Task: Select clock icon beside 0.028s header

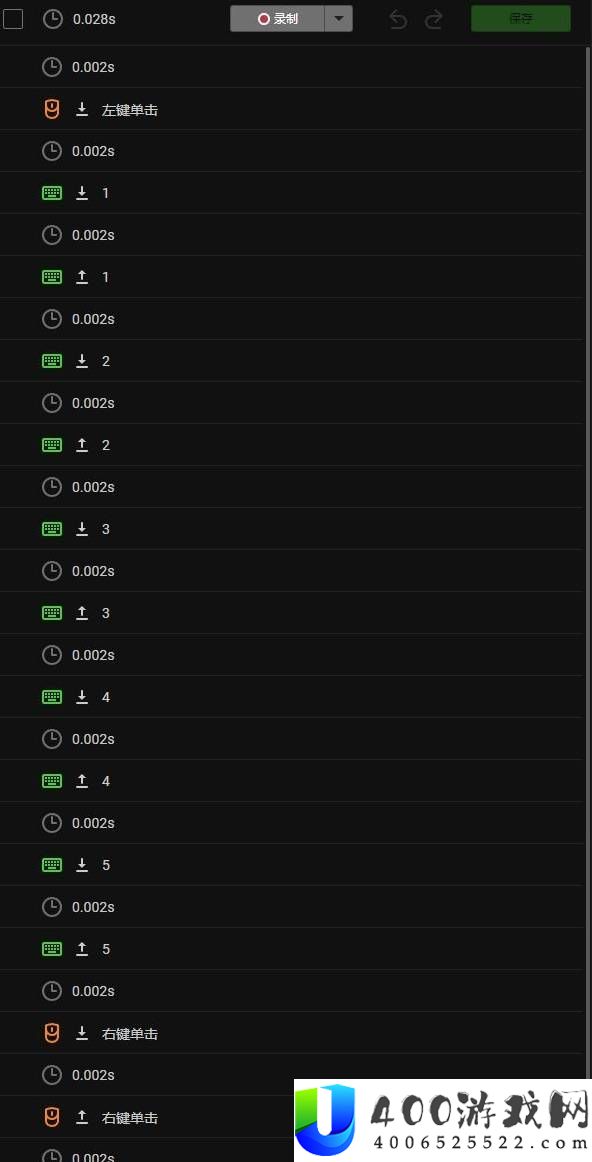Action: [53, 19]
